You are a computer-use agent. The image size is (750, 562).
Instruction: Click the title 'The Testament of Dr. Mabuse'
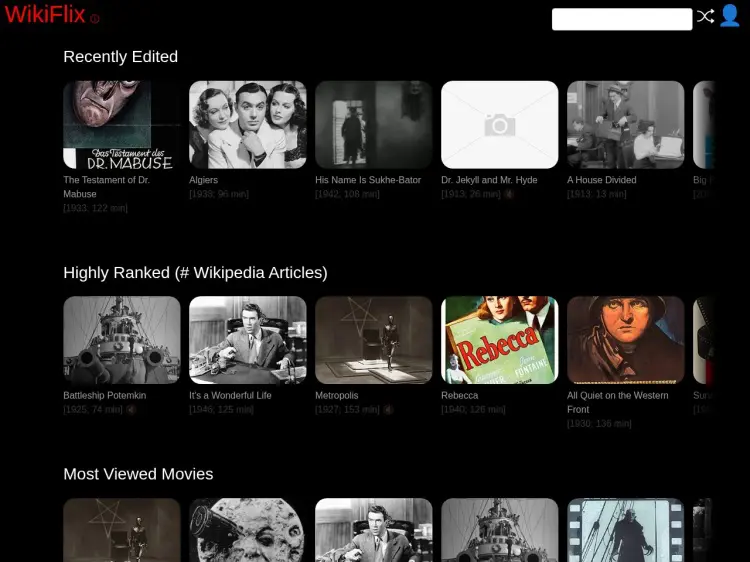[x=107, y=187]
